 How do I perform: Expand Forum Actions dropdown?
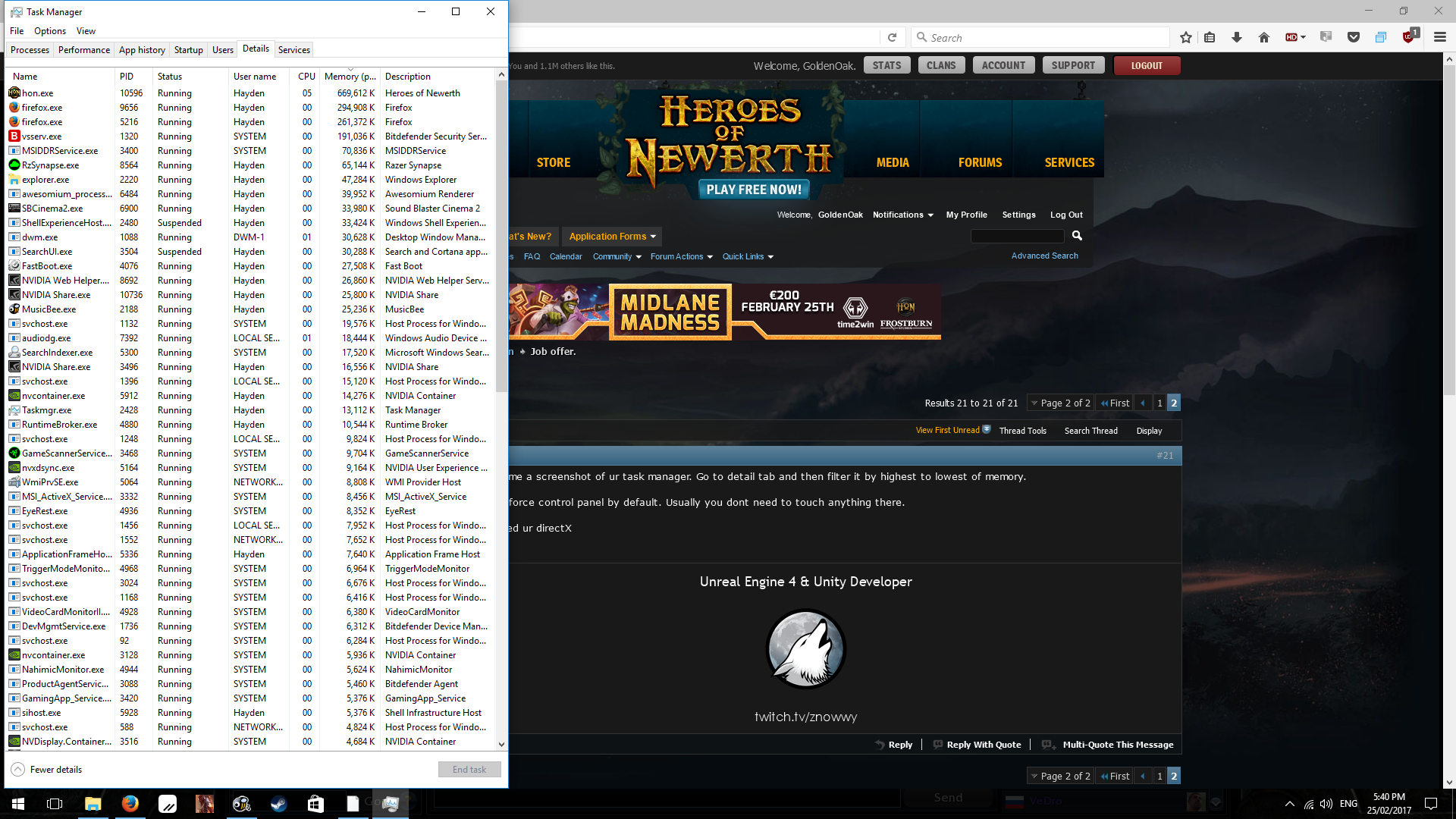tap(681, 256)
